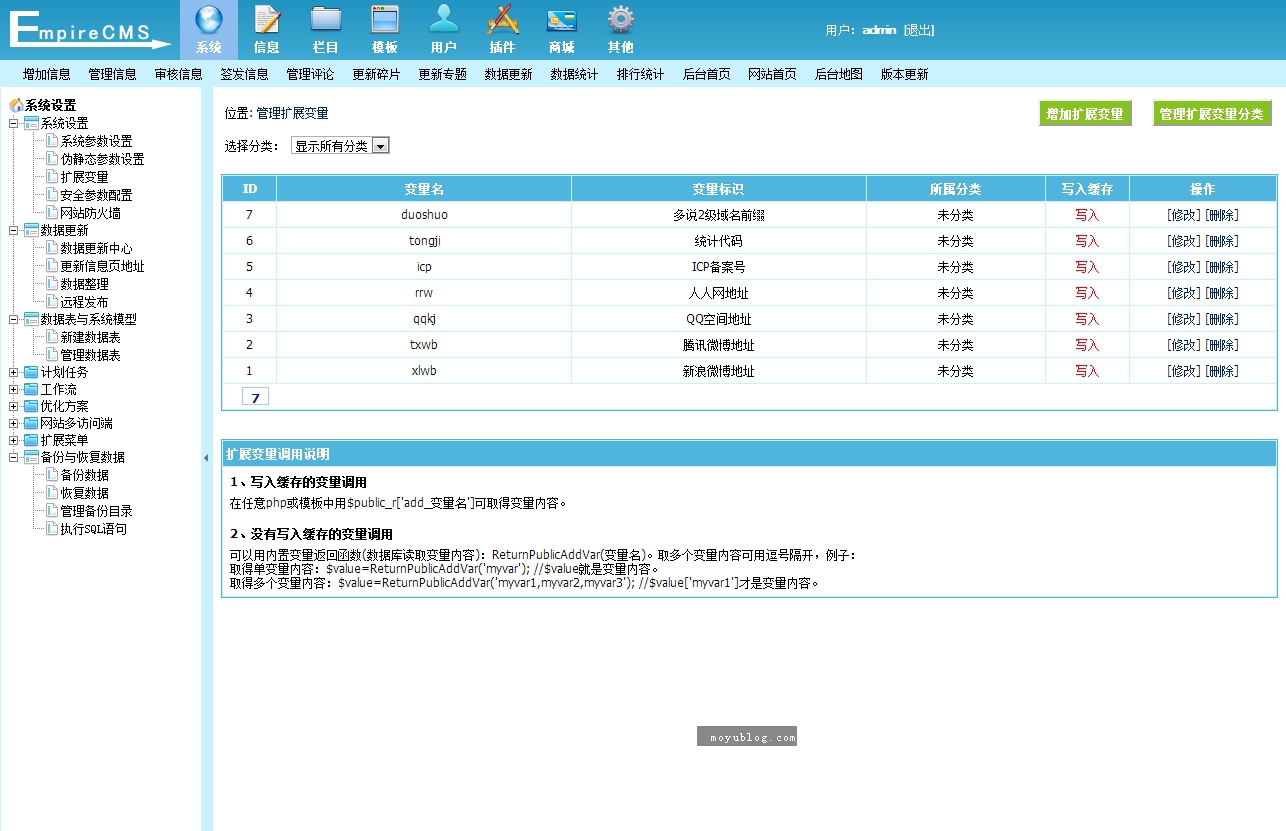Viewport: 1286px width, 831px height.
Task: Open 新建数据表 in the tree
Action: (x=90, y=337)
